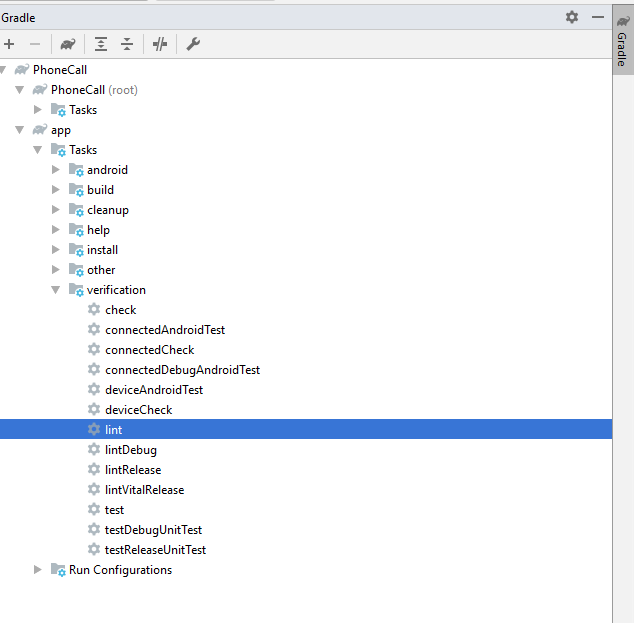634x623 pixels.
Task: Click the plus icon to link Gradle project
Action: pyautogui.click(x=9, y=44)
